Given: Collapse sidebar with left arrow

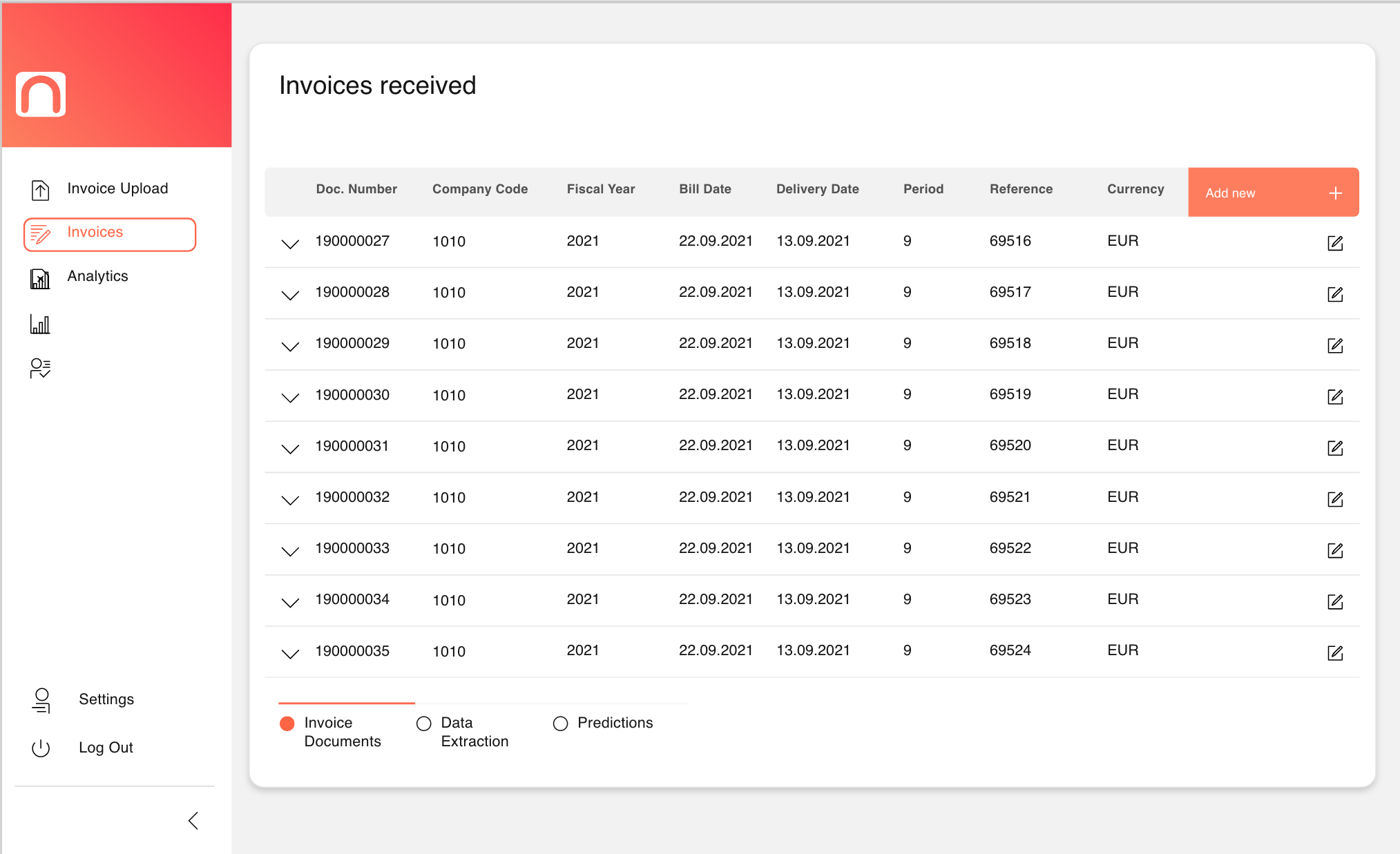Looking at the screenshot, I should coord(193,820).
